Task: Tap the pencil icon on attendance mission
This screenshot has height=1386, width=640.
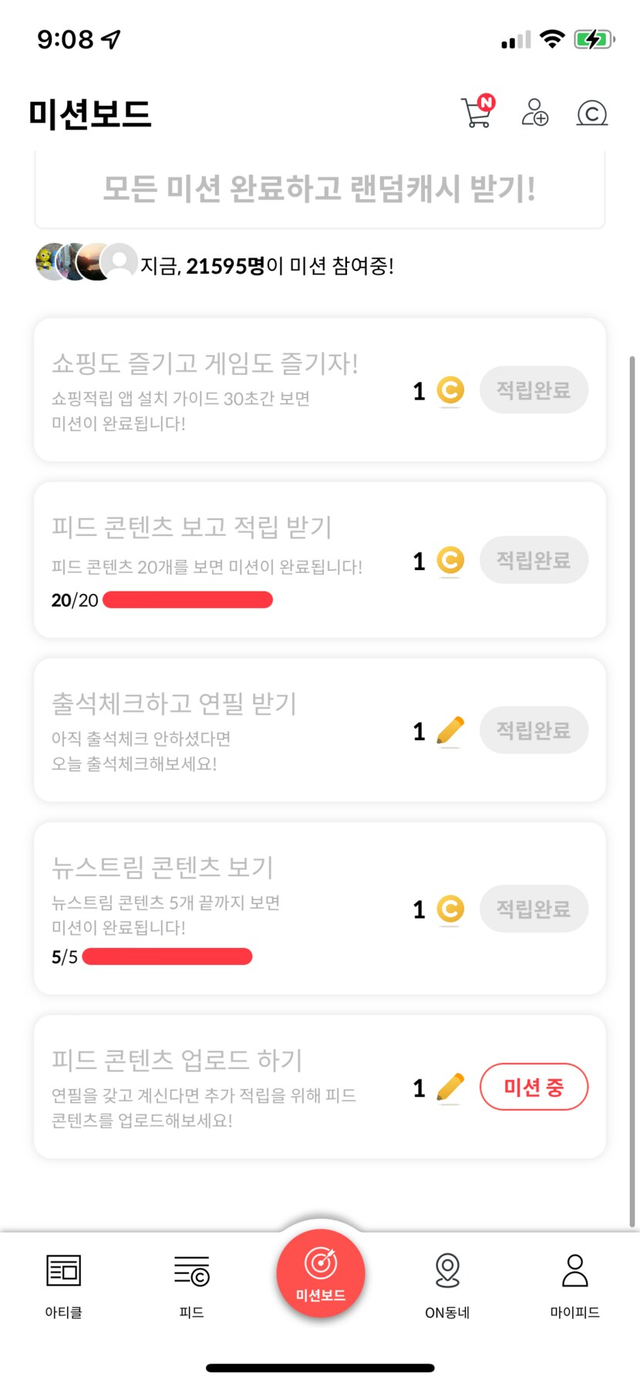Action: pyautogui.click(x=451, y=732)
